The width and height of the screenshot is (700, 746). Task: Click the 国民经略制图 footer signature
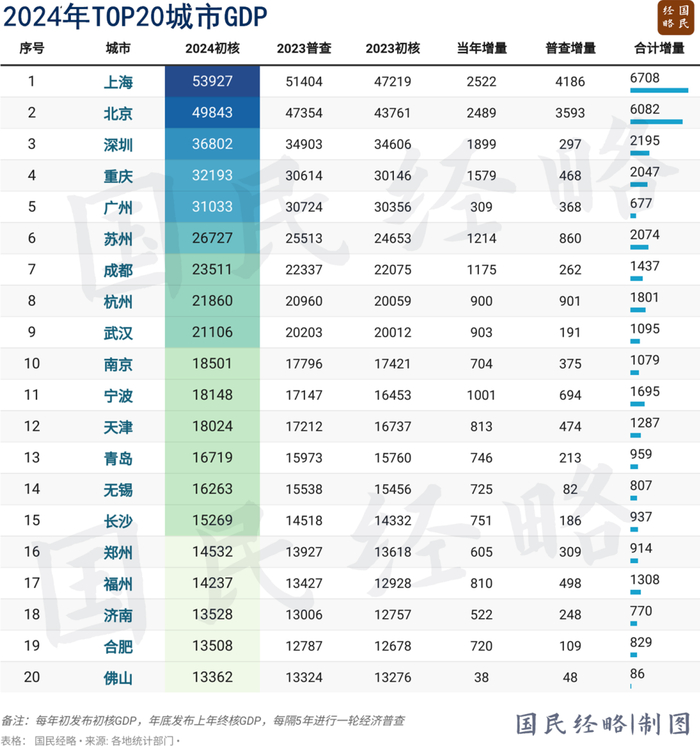pos(603,724)
